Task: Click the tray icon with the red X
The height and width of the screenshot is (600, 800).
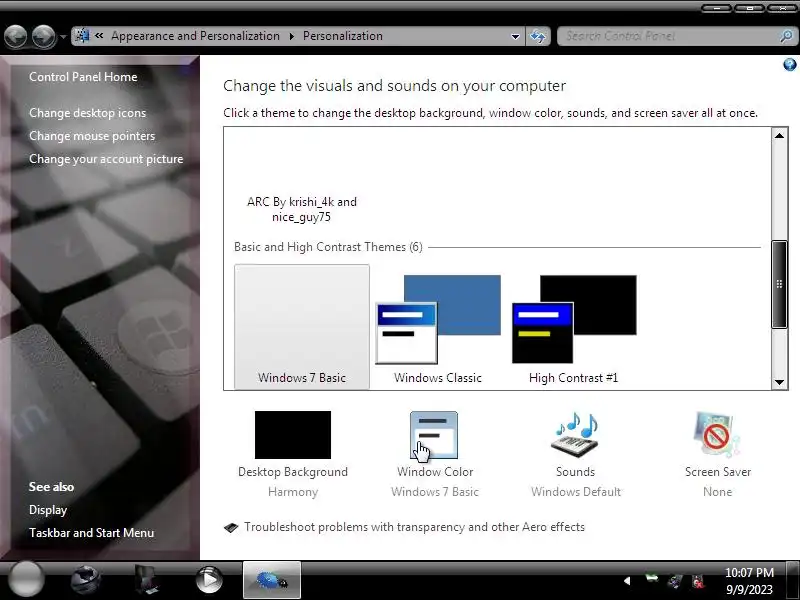Action: [x=698, y=581]
